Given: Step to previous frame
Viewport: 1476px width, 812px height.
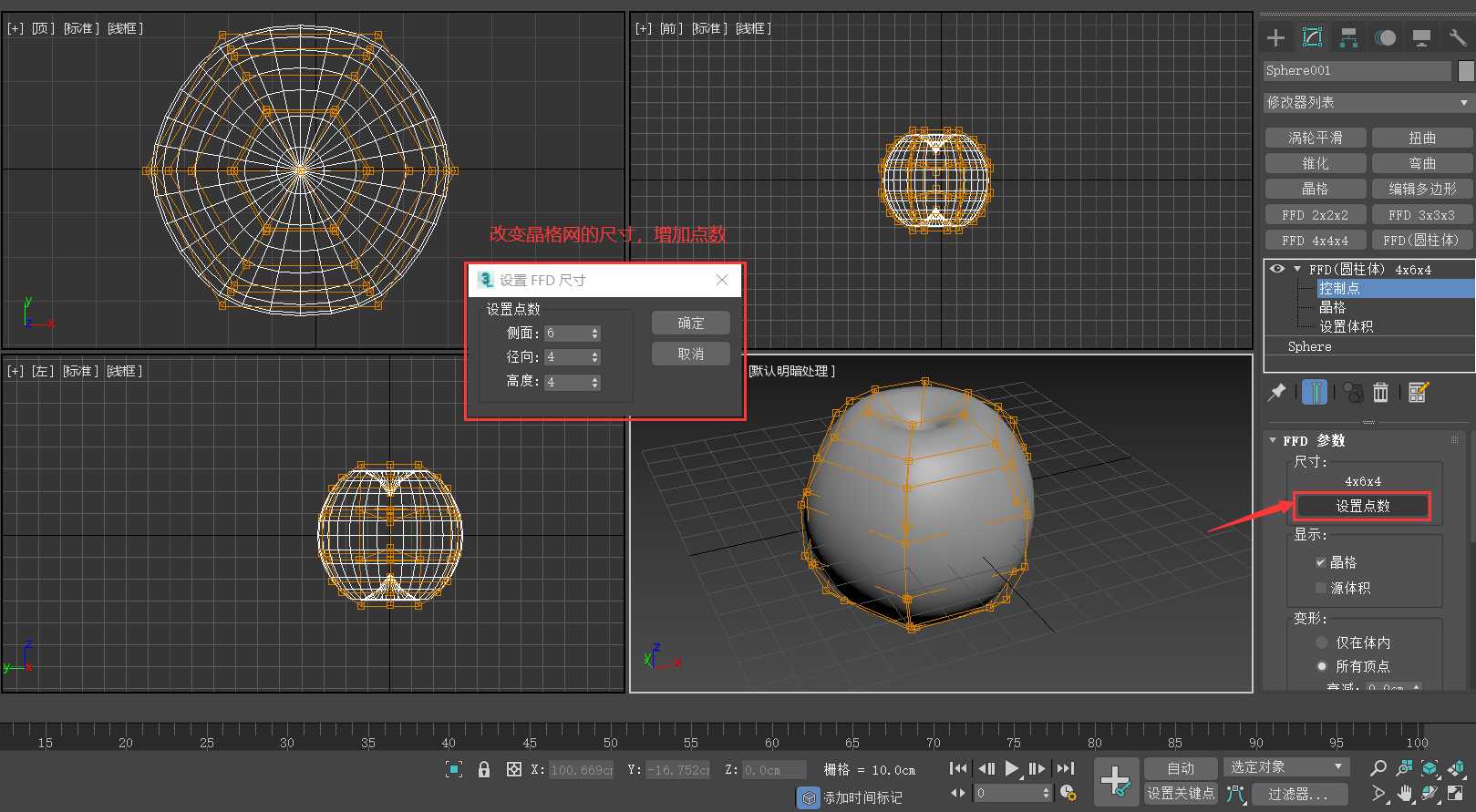Looking at the screenshot, I should (x=986, y=768).
